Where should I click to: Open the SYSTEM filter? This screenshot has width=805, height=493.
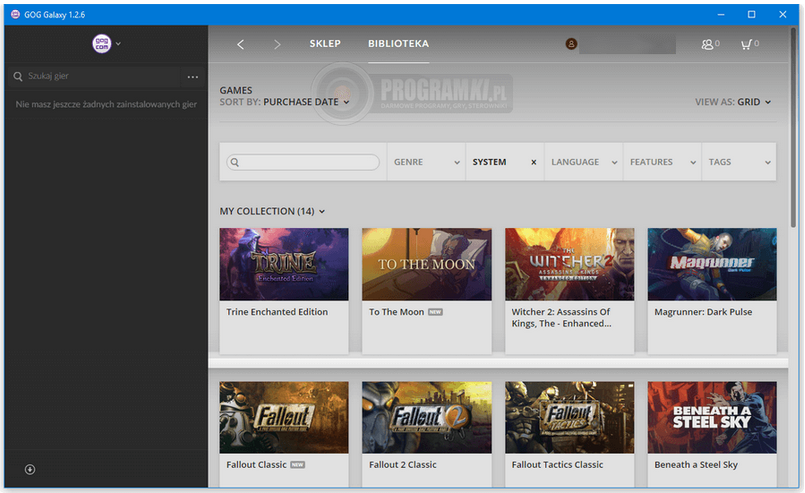[x=489, y=162]
